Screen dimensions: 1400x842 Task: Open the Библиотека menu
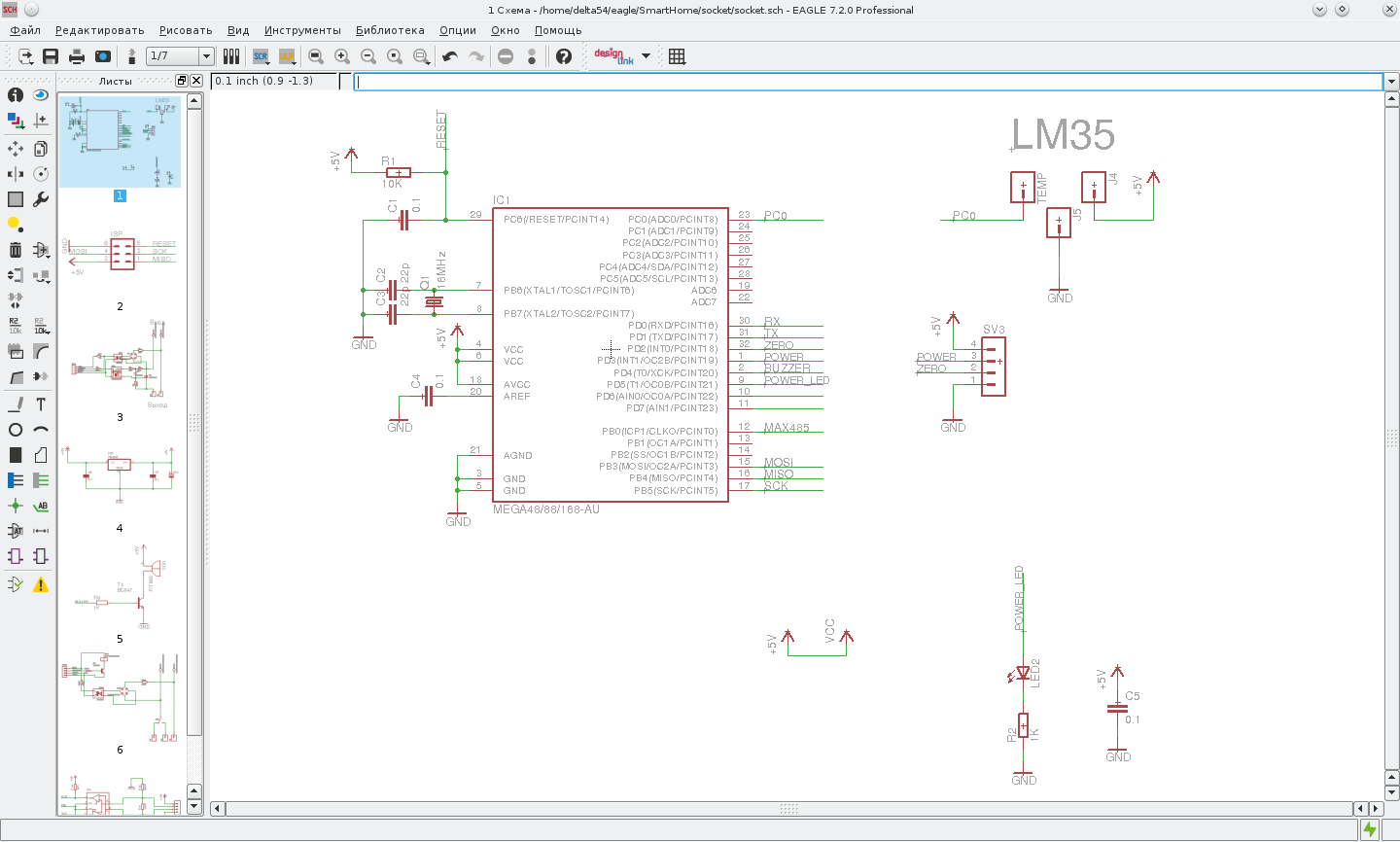(390, 30)
